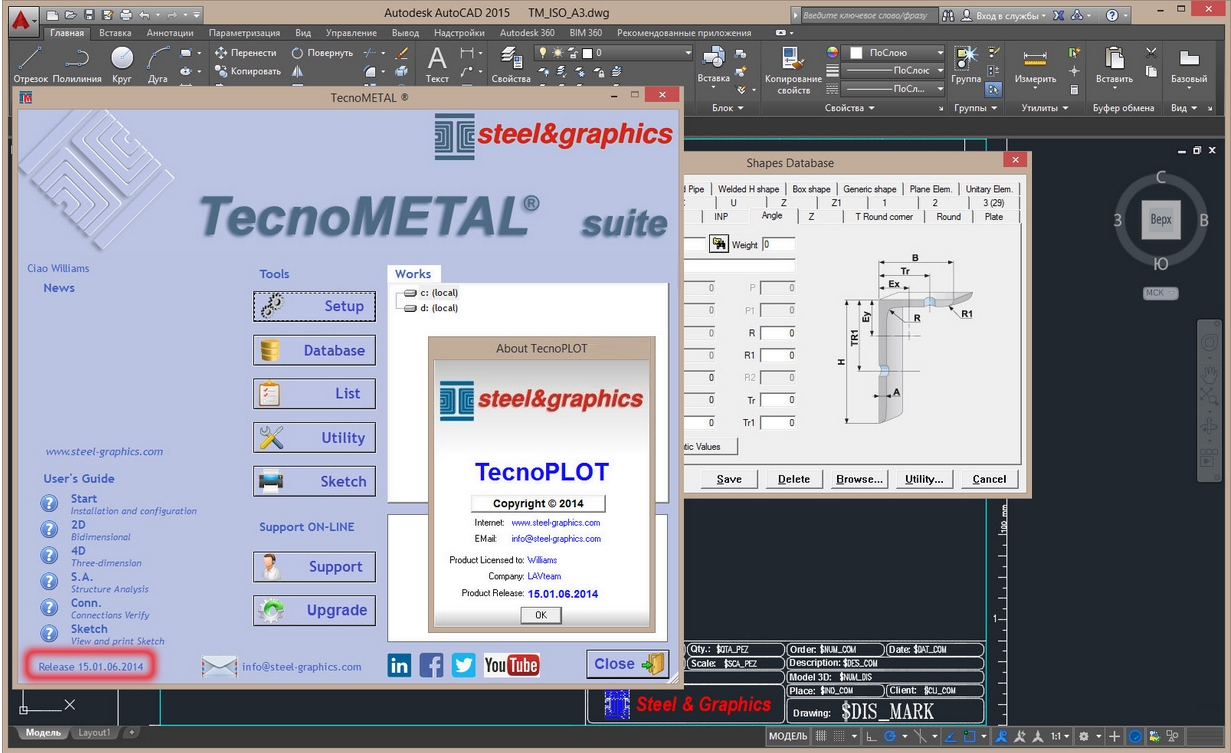This screenshot has height=753, width=1231.
Task: Open the МСК coordinate system dropdown
Action: point(1160,293)
